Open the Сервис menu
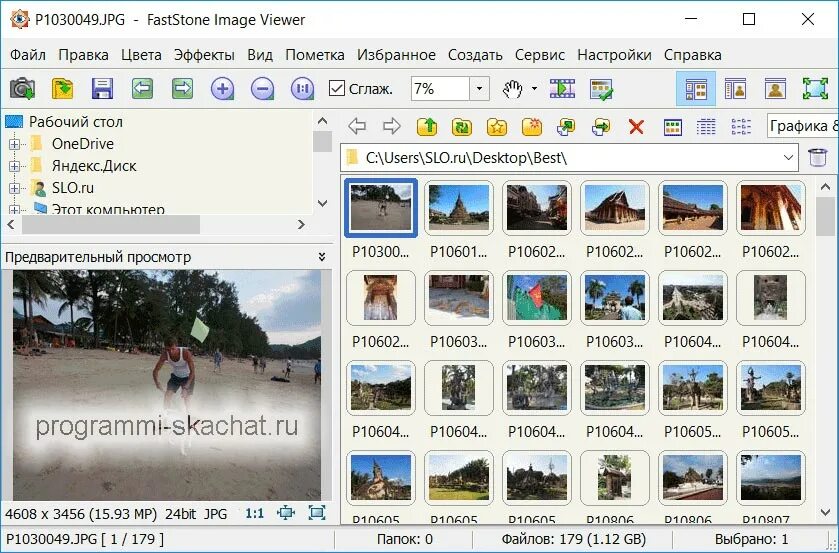839x553 pixels. coord(540,55)
